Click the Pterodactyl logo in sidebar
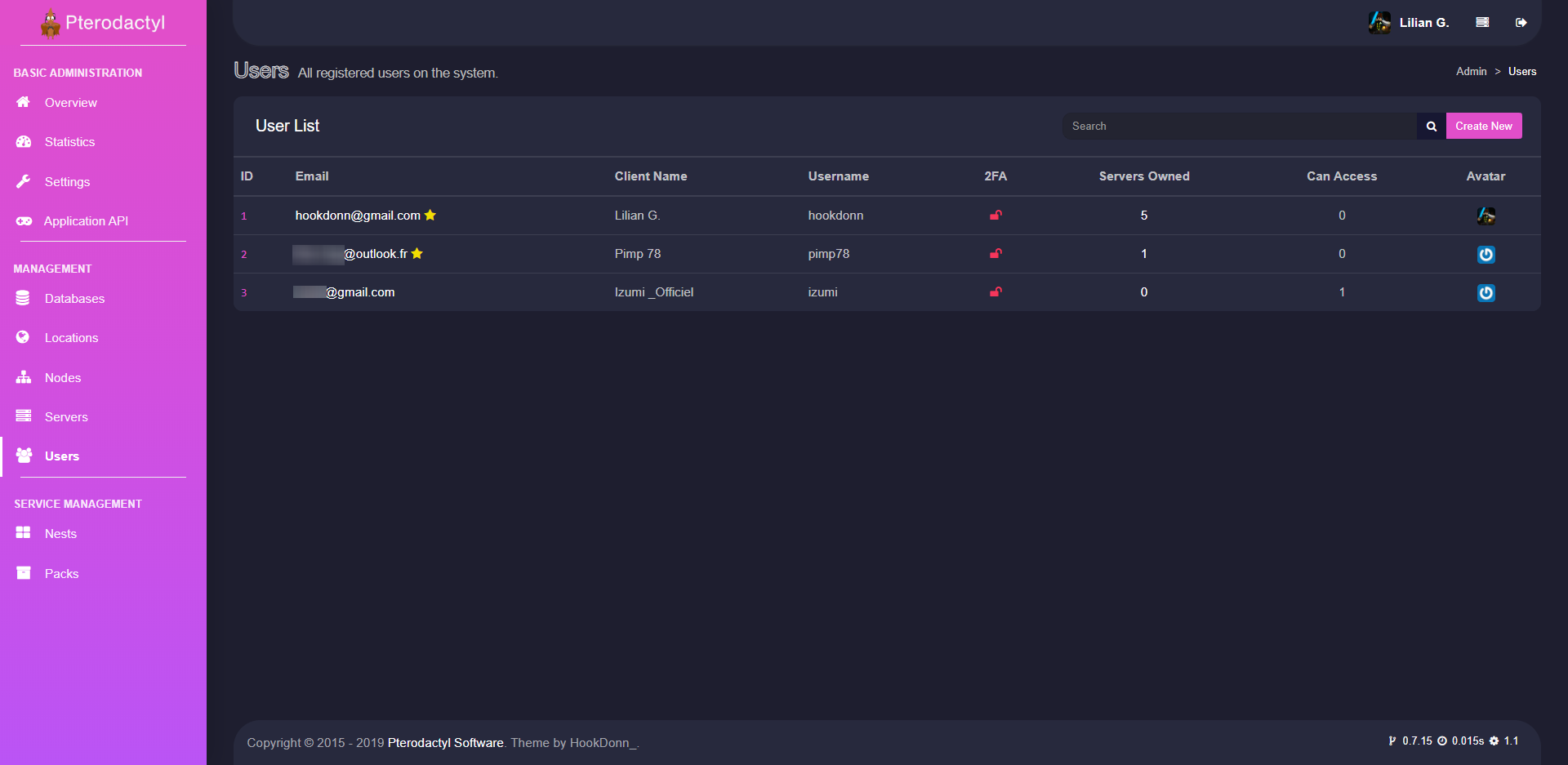Image resolution: width=1568 pixels, height=765 pixels. click(103, 23)
